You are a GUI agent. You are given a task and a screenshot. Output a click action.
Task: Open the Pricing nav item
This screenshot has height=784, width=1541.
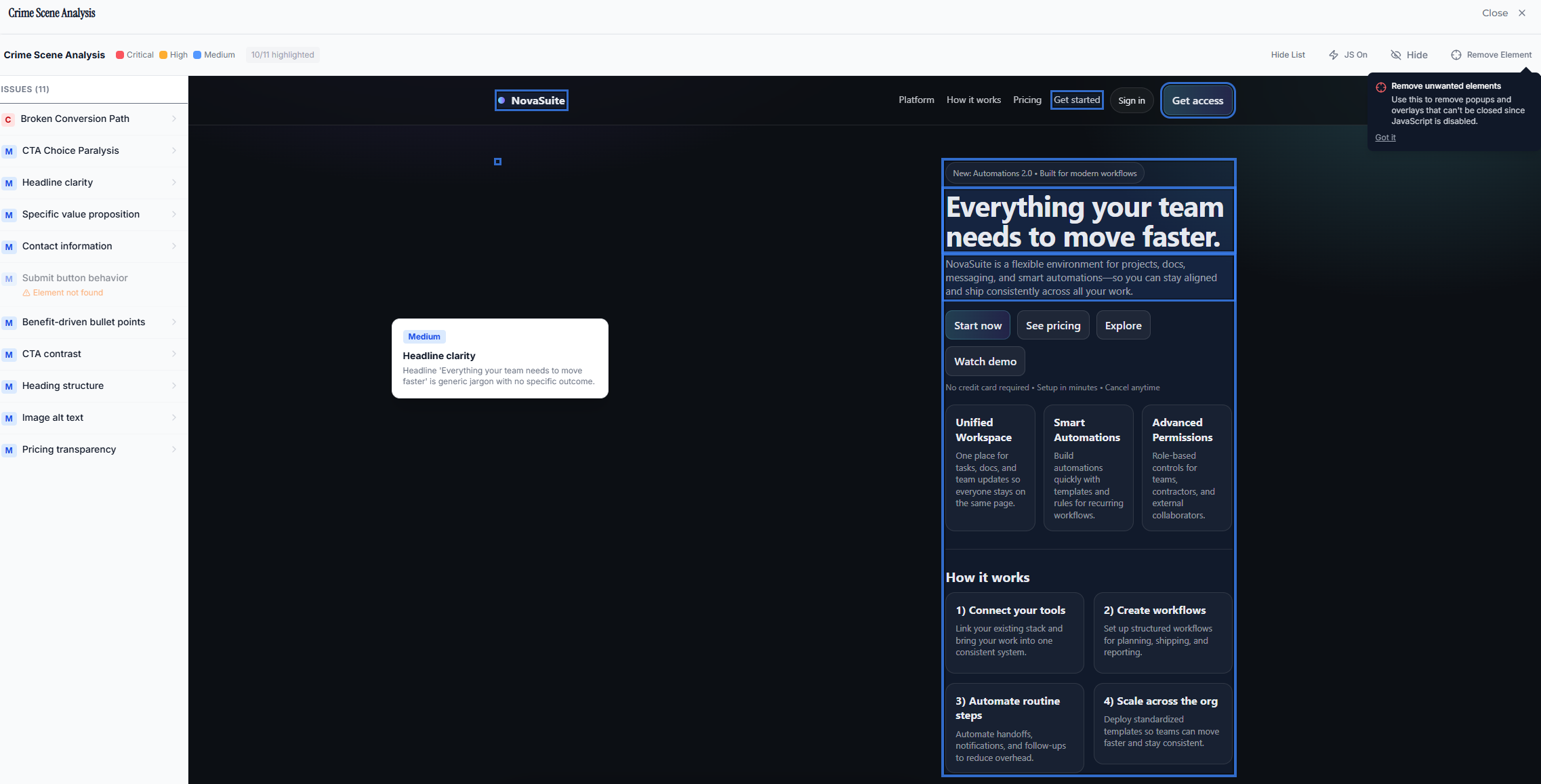pyautogui.click(x=1027, y=100)
